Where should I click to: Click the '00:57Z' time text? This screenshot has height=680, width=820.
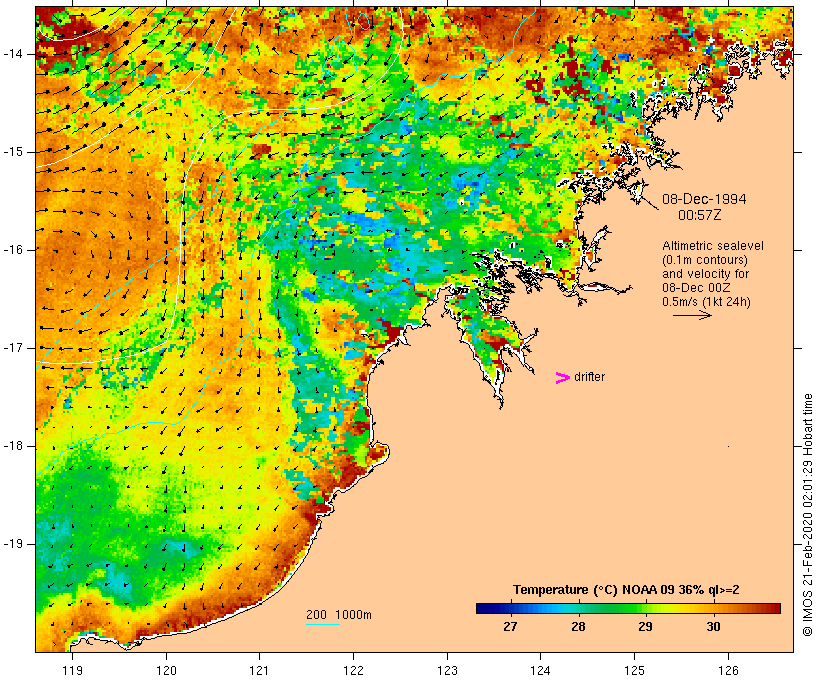[700, 215]
